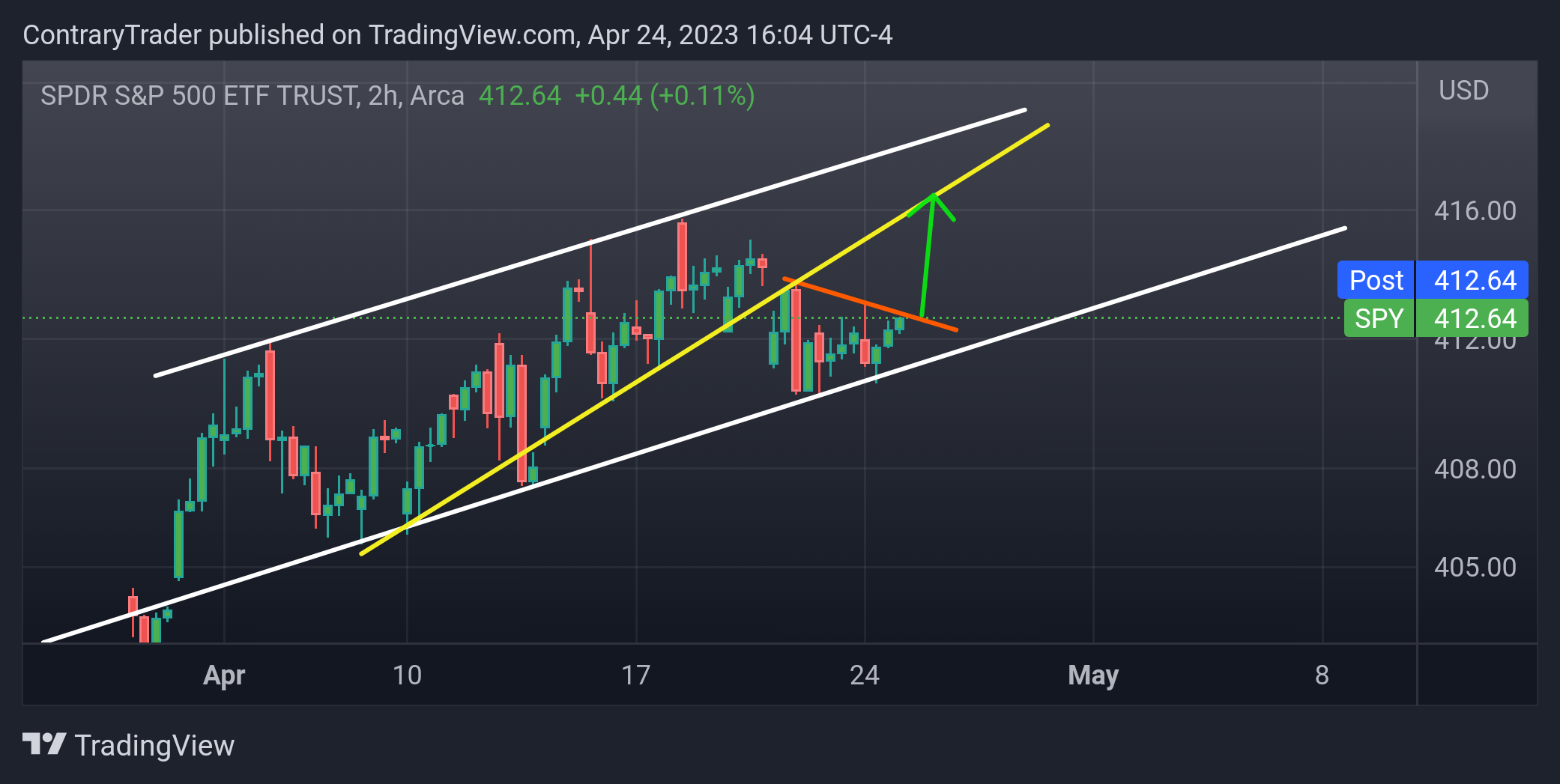Select the green arrow drawing
The height and width of the screenshot is (784, 1560).
pyautogui.click(x=928, y=255)
